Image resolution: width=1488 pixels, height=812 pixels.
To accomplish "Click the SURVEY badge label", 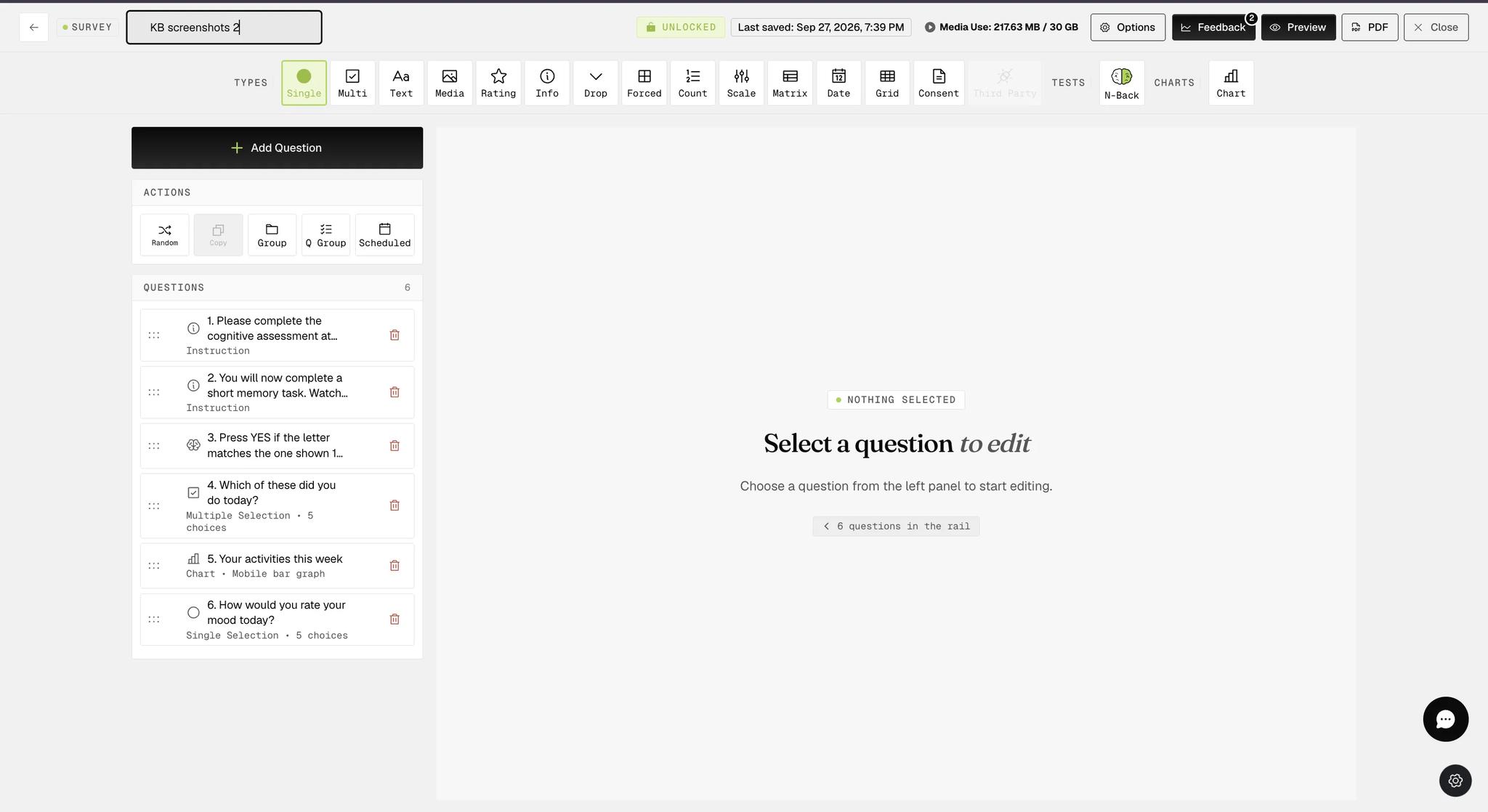I will [x=87, y=28].
